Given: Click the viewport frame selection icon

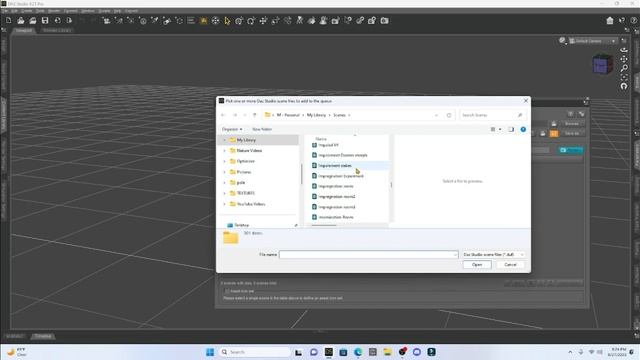Looking at the screenshot, I should pyautogui.click(x=624, y=77).
